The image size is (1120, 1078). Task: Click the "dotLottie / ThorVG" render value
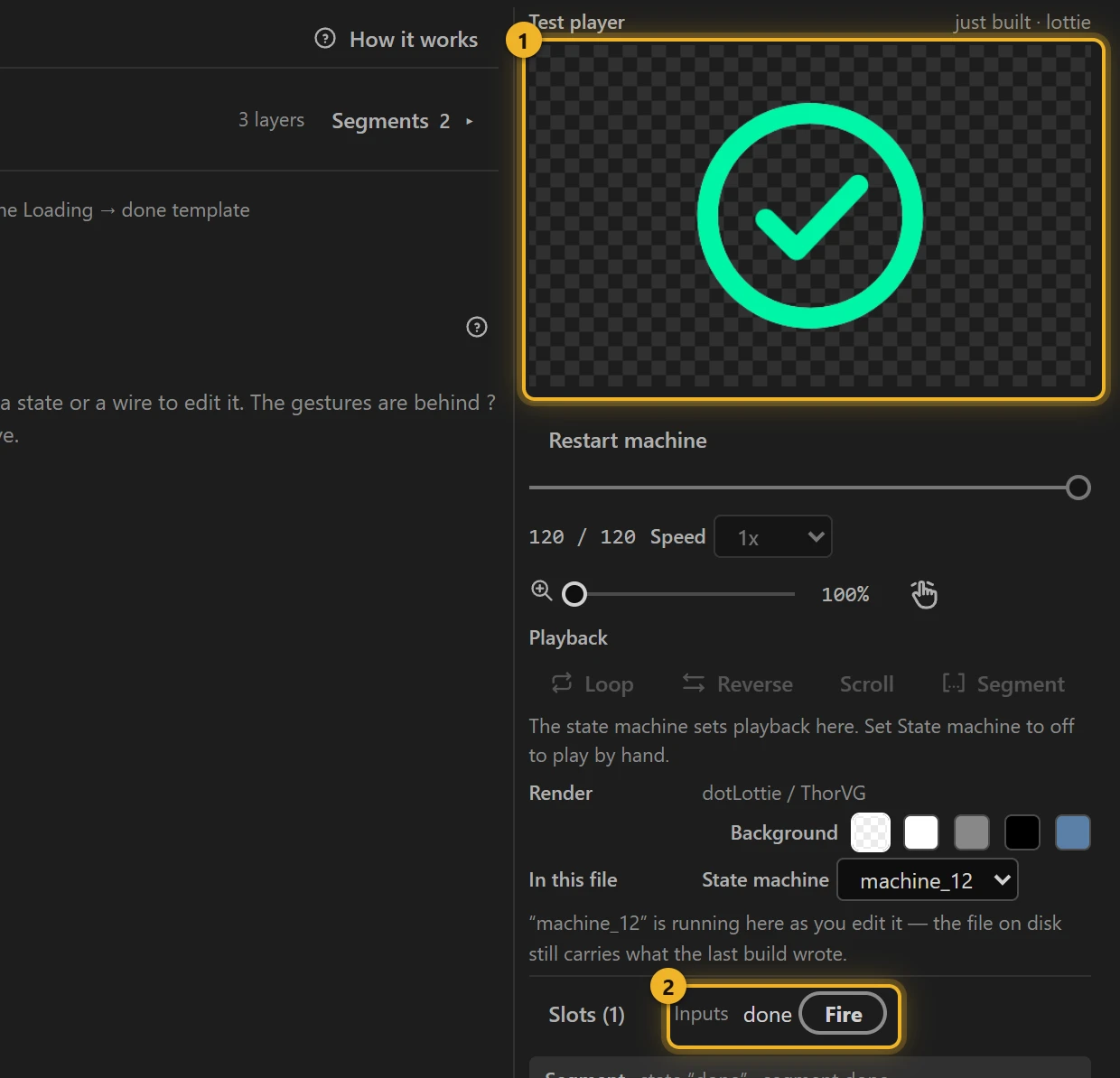click(x=784, y=793)
